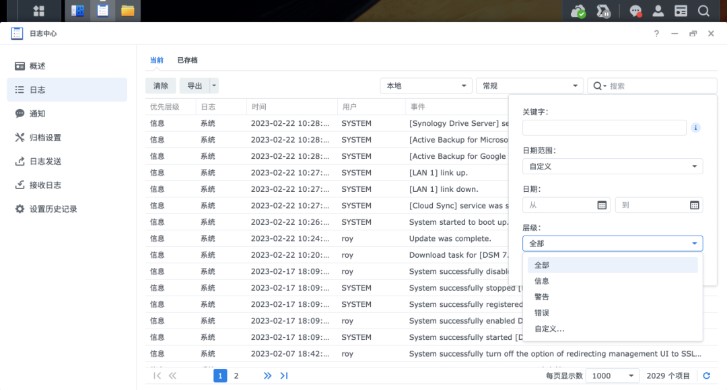Image resolution: width=728 pixels, height=390 pixels.
Task: Switch to the 已存档 tab
Action: point(187,60)
